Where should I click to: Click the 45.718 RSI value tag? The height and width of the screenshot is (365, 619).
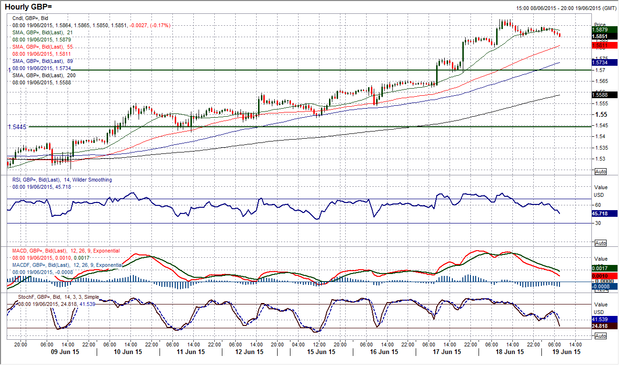(604, 213)
